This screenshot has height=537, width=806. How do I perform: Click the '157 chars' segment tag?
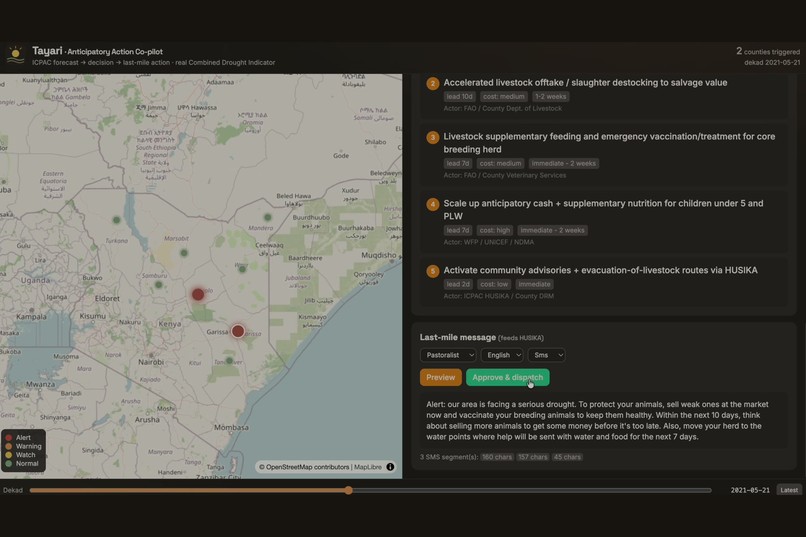coord(533,457)
